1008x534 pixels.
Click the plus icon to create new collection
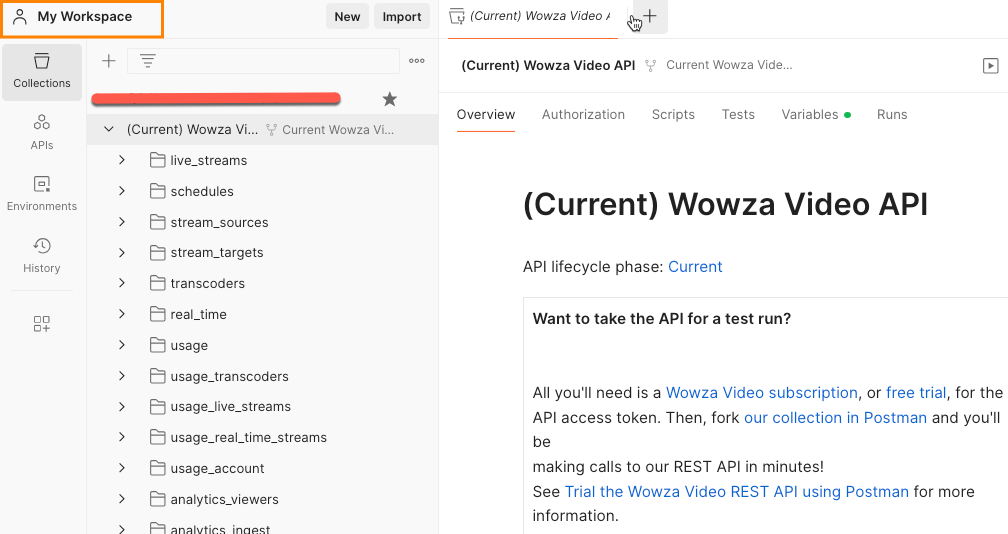(109, 61)
